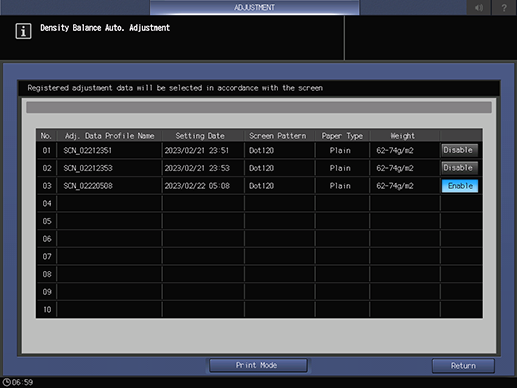This screenshot has width=517, height=388.
Task: Click the Adj. Data Profile Name header
Action: (x=109, y=136)
